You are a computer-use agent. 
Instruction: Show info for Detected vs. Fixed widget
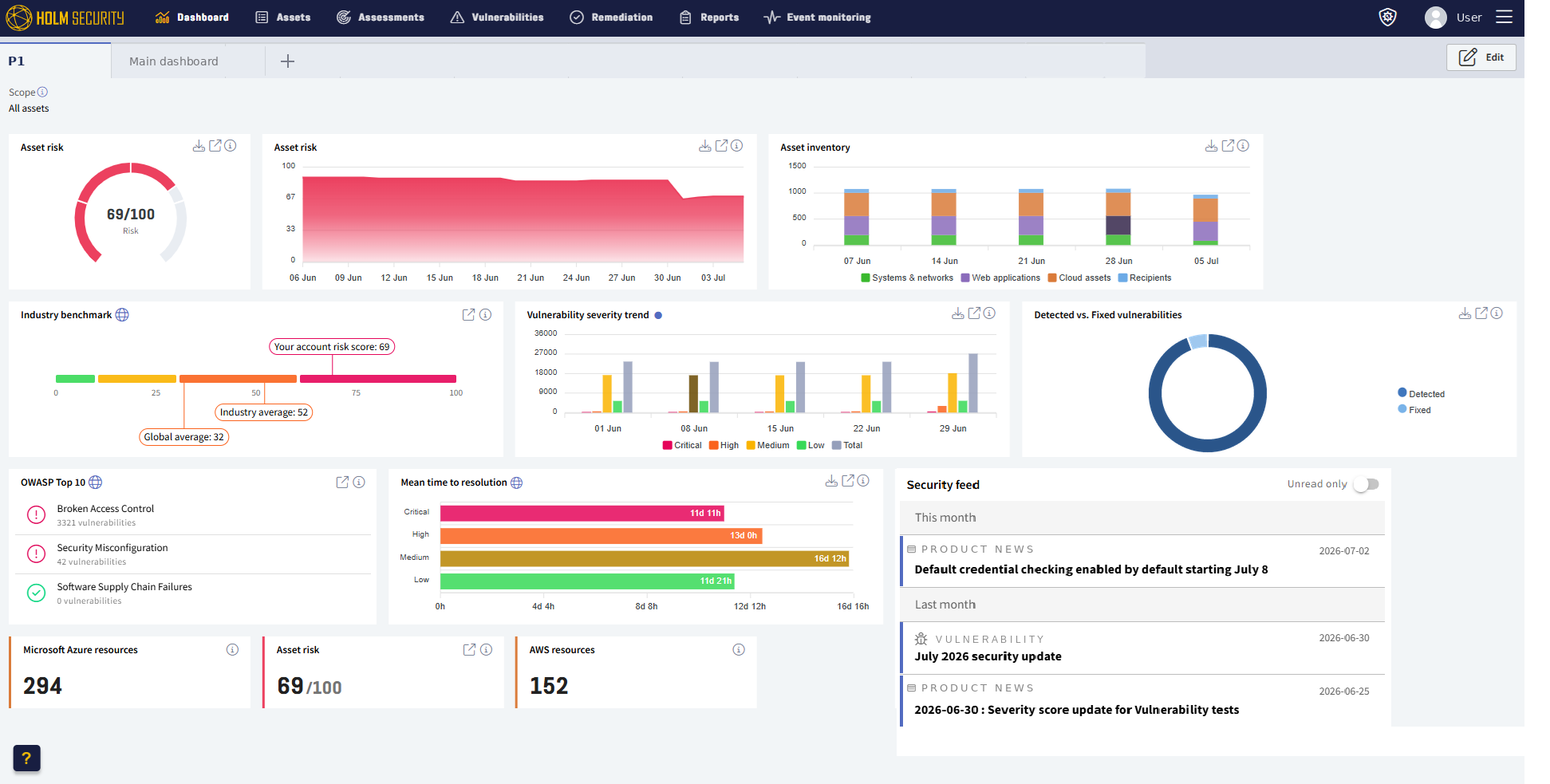pyautogui.click(x=1497, y=313)
